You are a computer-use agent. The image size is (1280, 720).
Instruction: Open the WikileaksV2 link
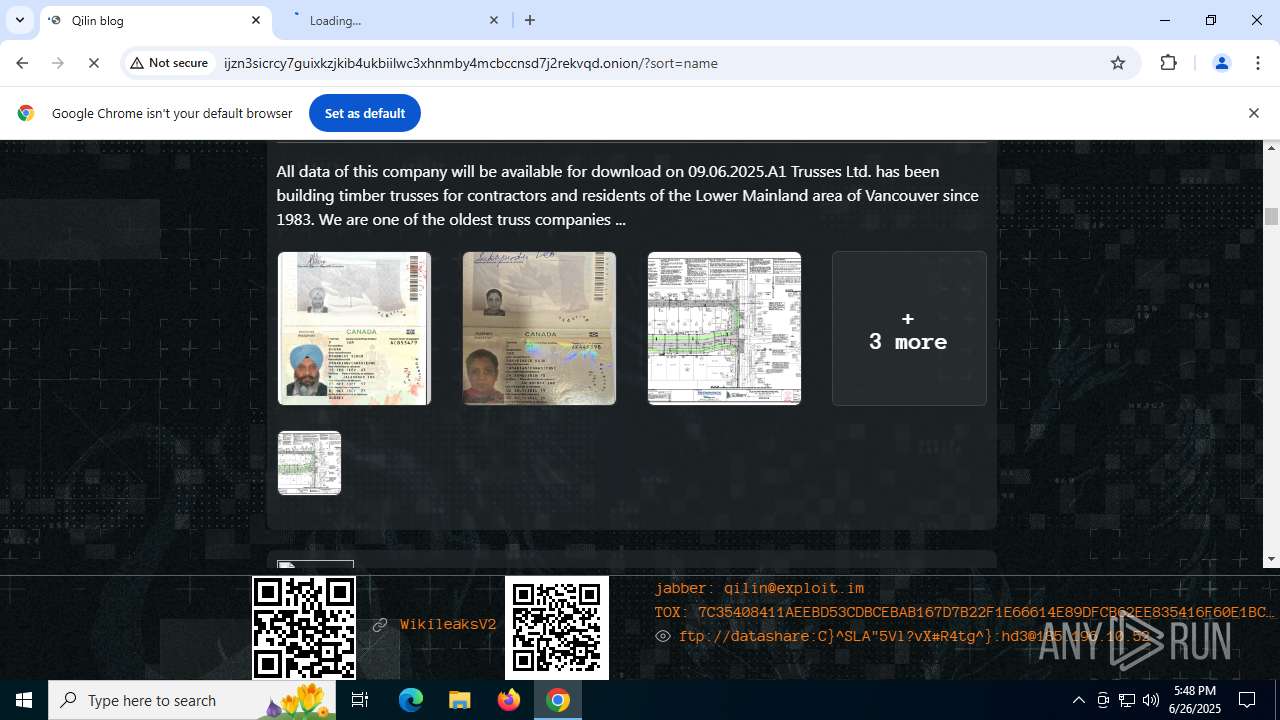(448, 625)
